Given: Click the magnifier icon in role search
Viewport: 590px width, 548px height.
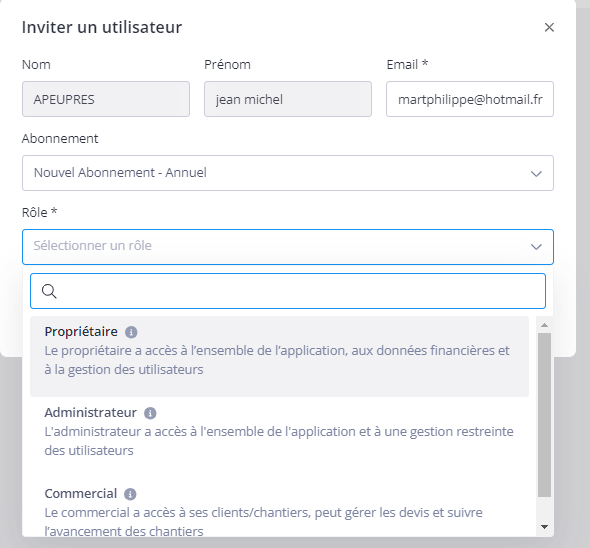Looking at the screenshot, I should point(49,291).
